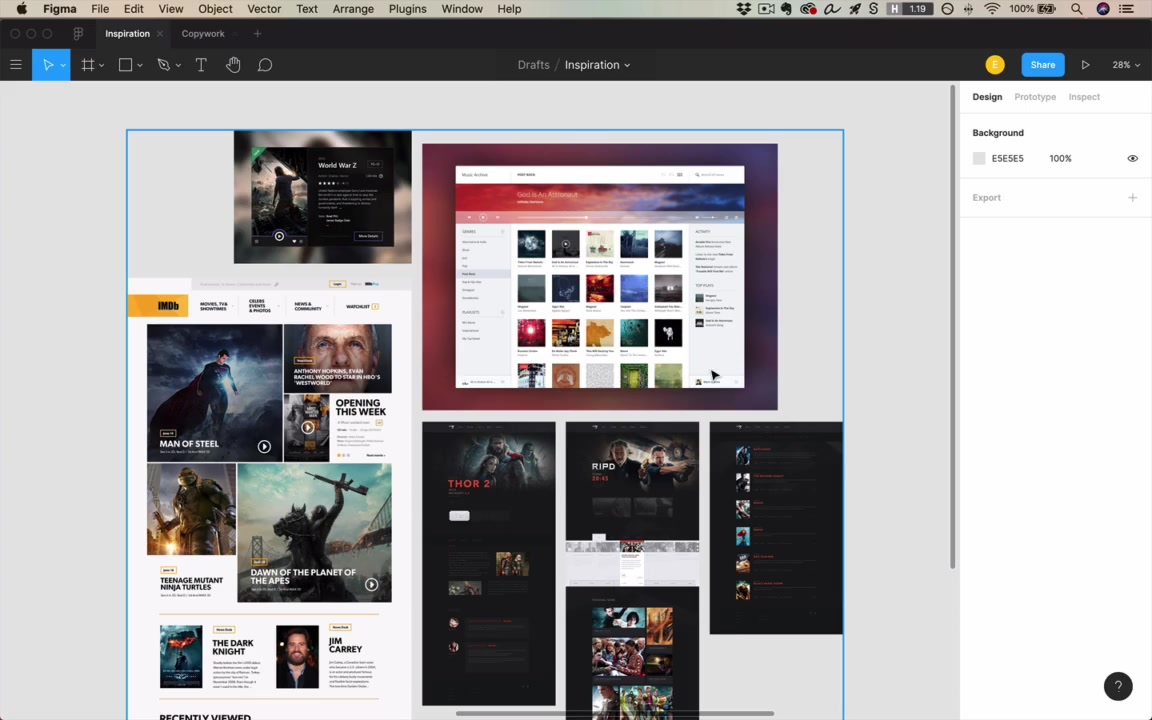
Task: Add an export setting with plus
Action: pyautogui.click(x=1132, y=198)
